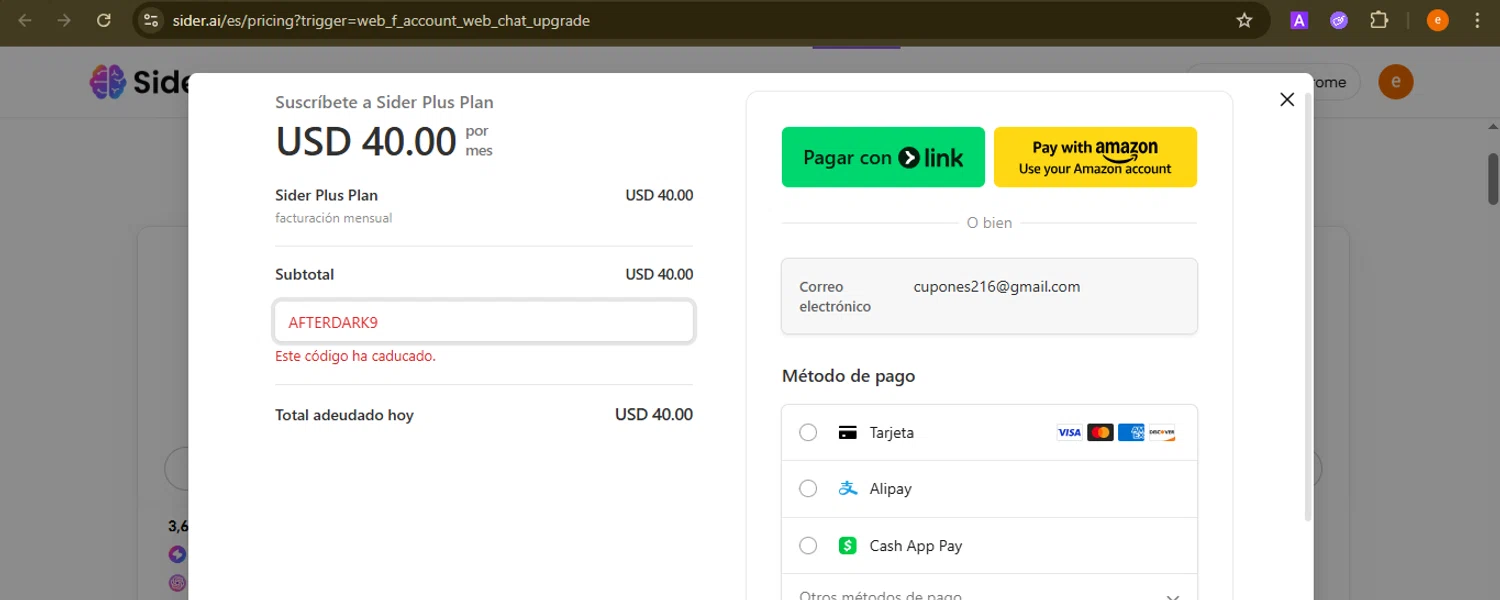Click the 'Pagar con link' button
This screenshot has width=1500, height=600.
click(x=883, y=157)
